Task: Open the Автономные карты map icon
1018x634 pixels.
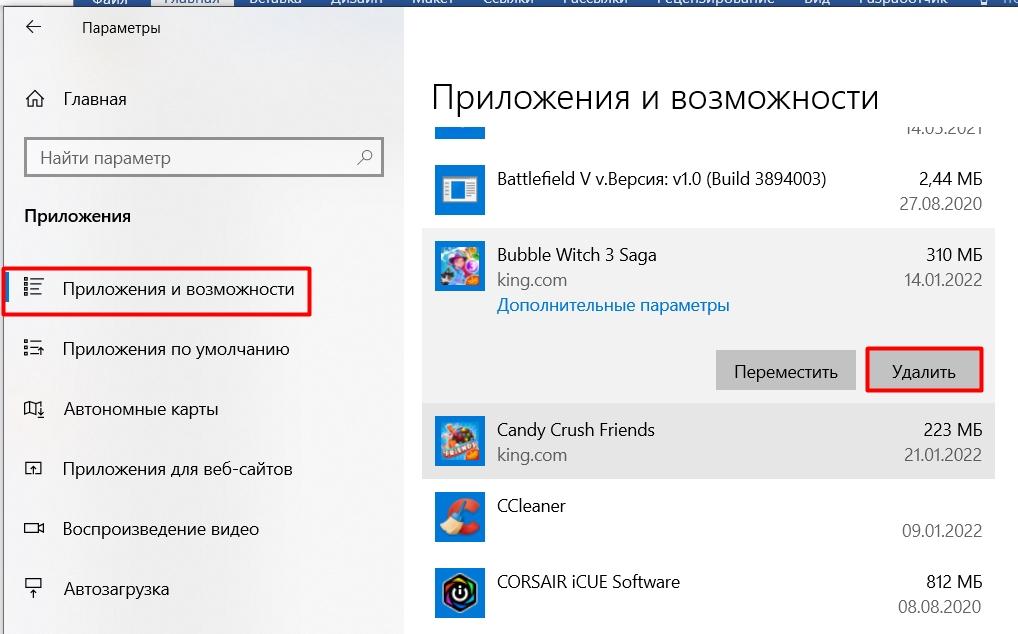Action: [x=34, y=408]
